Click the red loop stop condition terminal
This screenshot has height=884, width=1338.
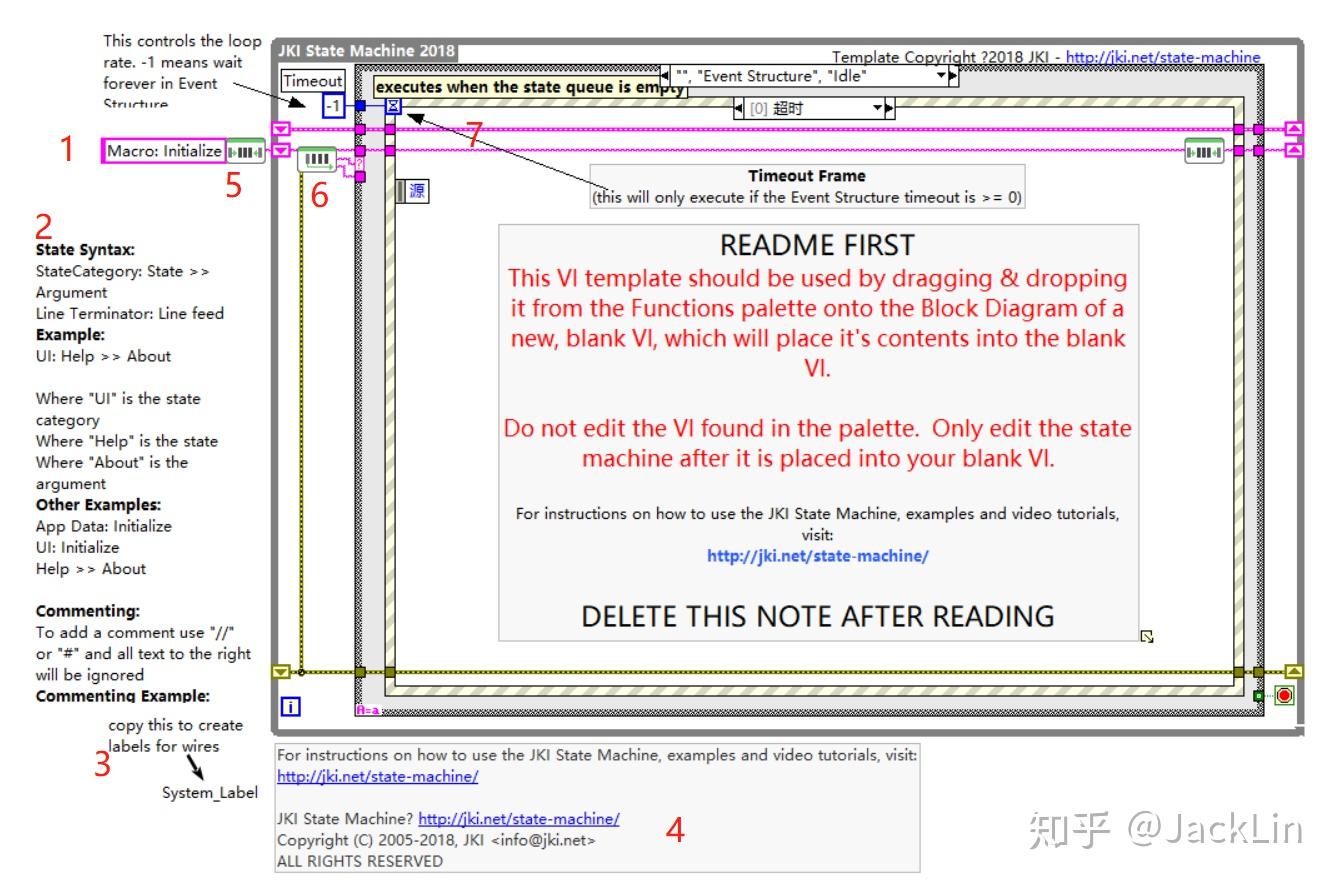point(1284,695)
